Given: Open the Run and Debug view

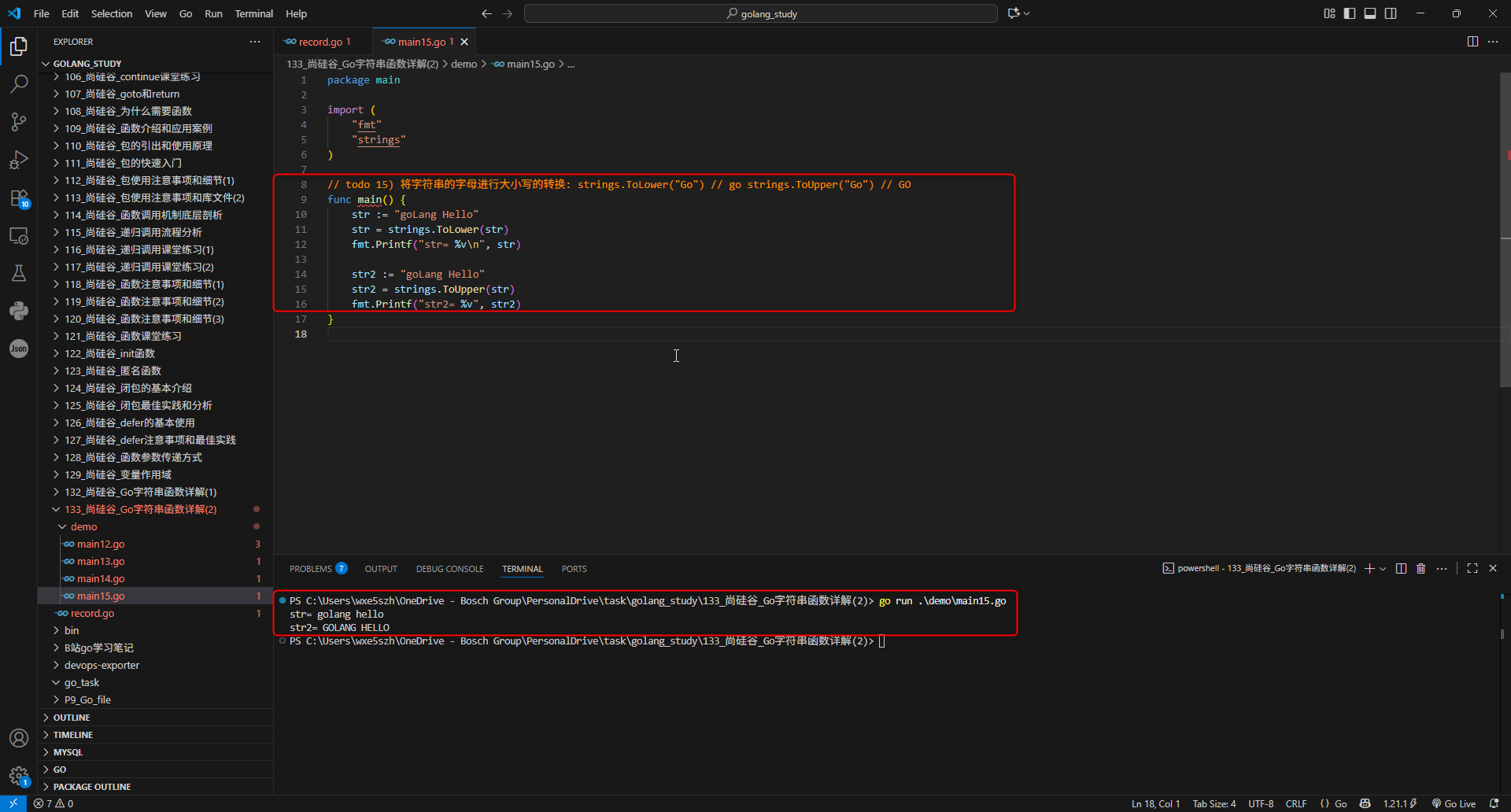Looking at the screenshot, I should coord(19,160).
